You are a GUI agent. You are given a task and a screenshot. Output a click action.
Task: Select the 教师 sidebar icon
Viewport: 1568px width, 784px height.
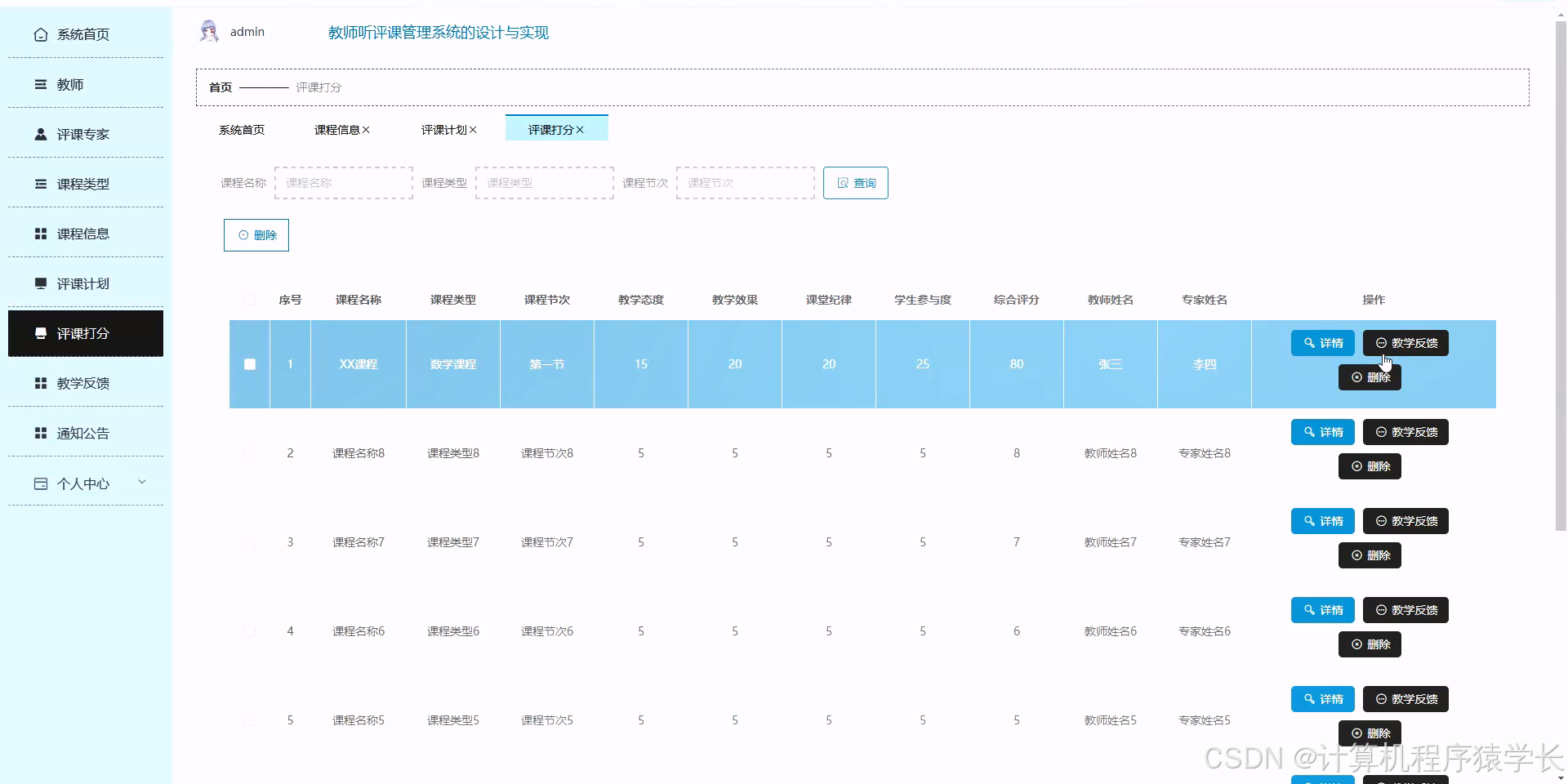[x=40, y=84]
